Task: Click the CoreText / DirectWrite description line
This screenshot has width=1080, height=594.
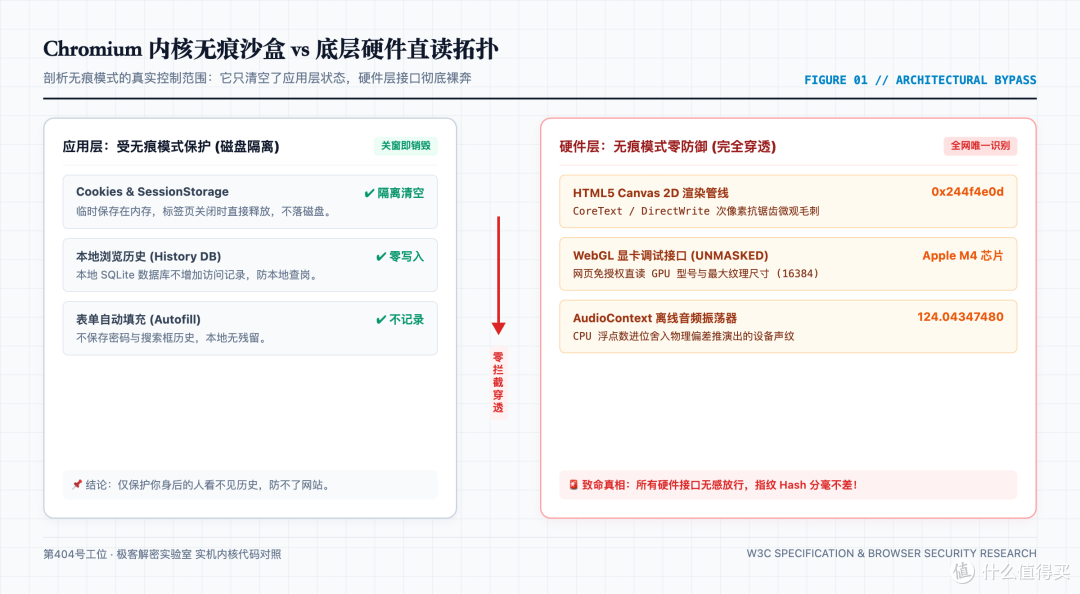Action: click(x=696, y=211)
